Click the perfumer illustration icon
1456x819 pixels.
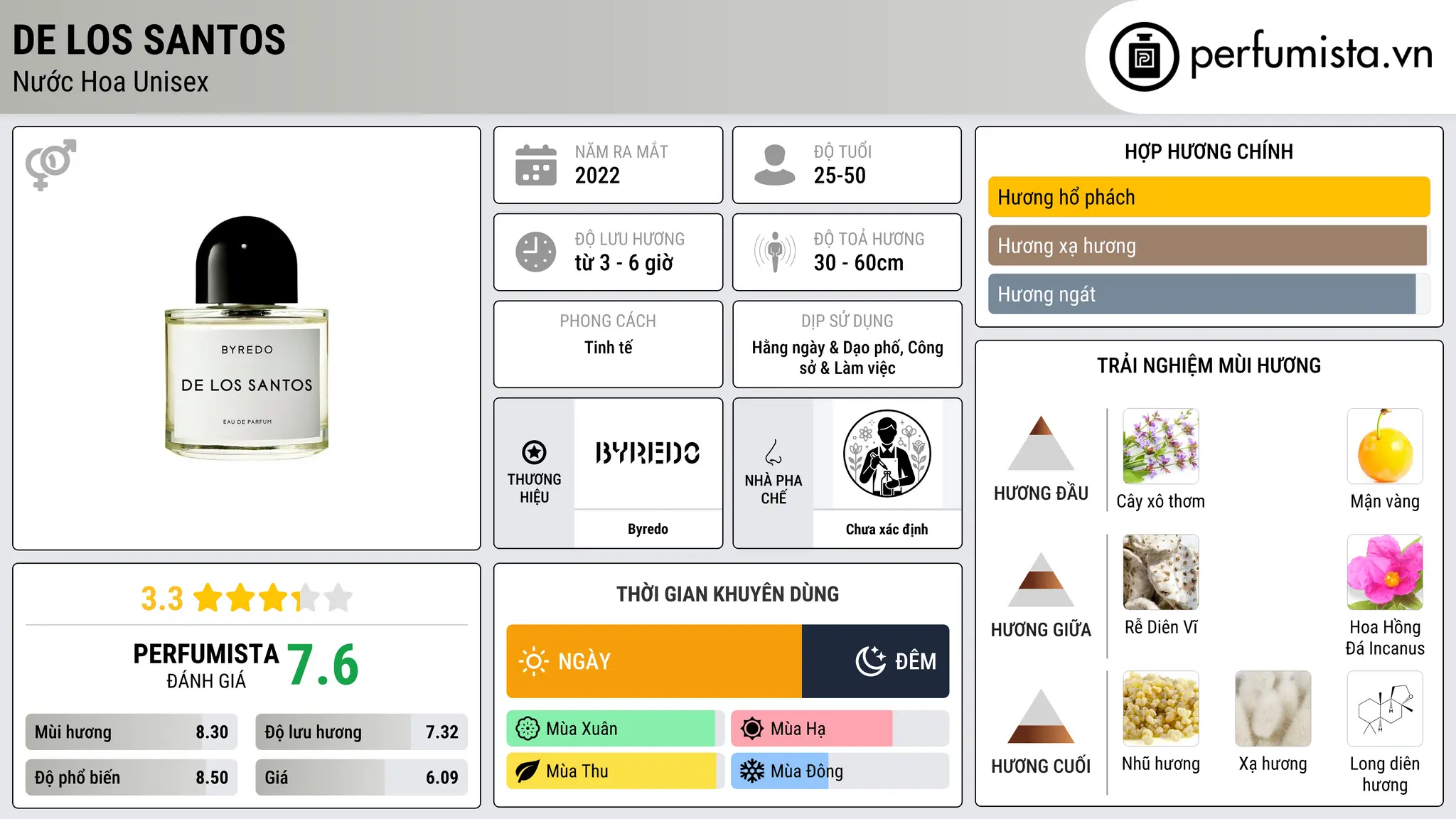pyautogui.click(x=887, y=454)
